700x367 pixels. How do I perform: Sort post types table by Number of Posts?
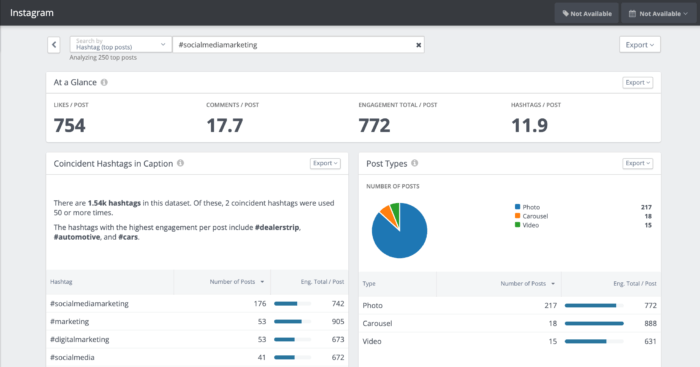tap(527, 284)
